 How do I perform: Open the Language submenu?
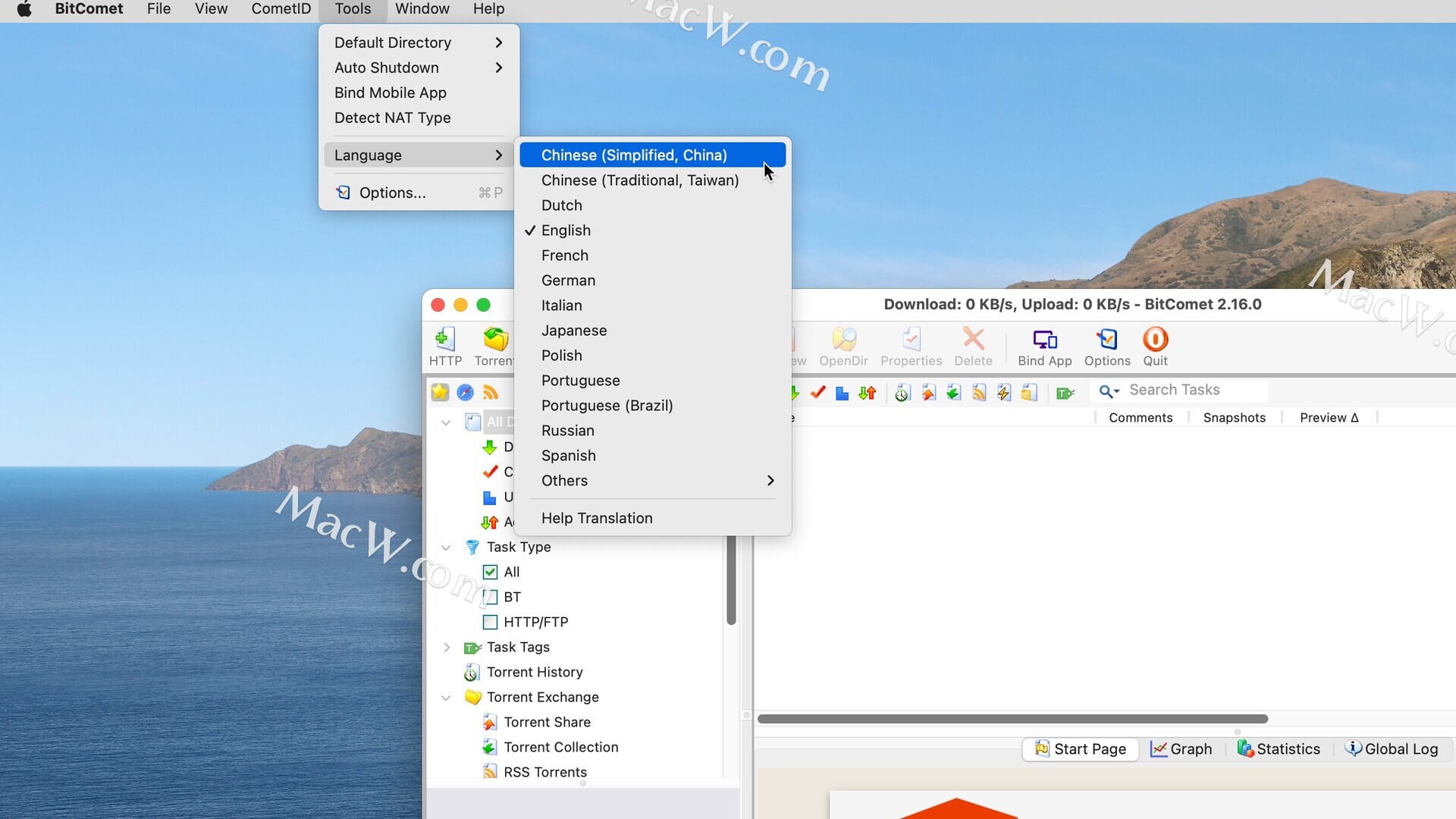[419, 155]
